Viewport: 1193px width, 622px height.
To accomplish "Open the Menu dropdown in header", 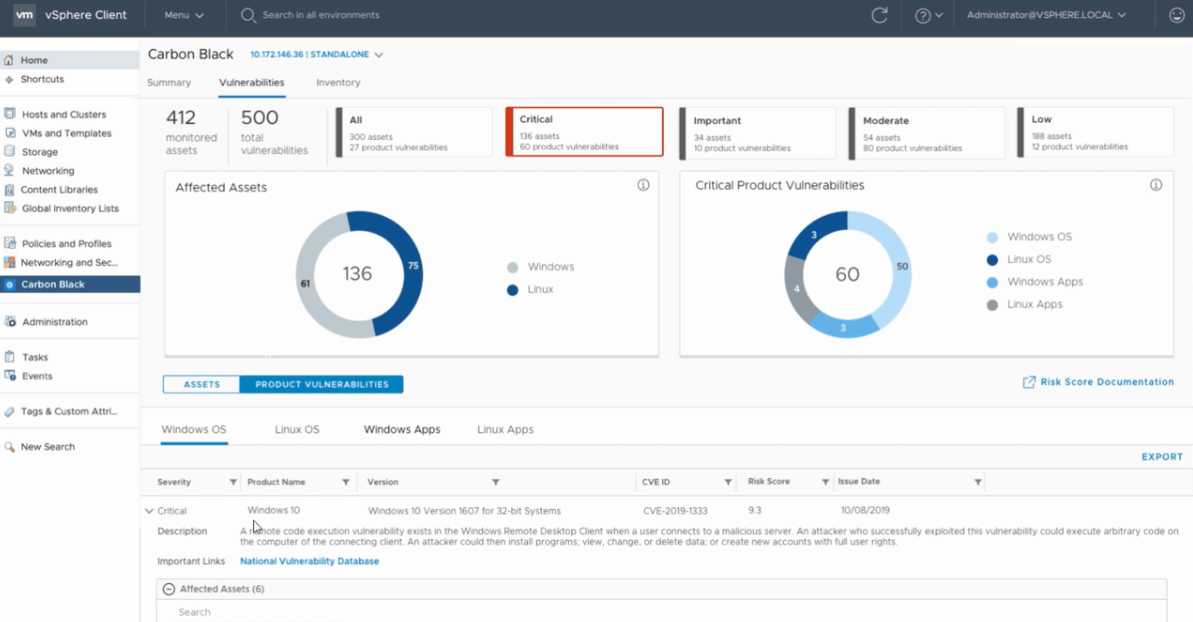I will click(184, 15).
